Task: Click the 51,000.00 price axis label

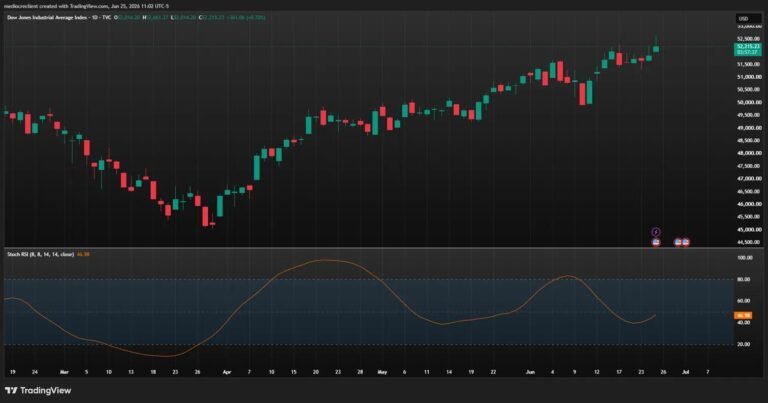Action: click(x=749, y=77)
